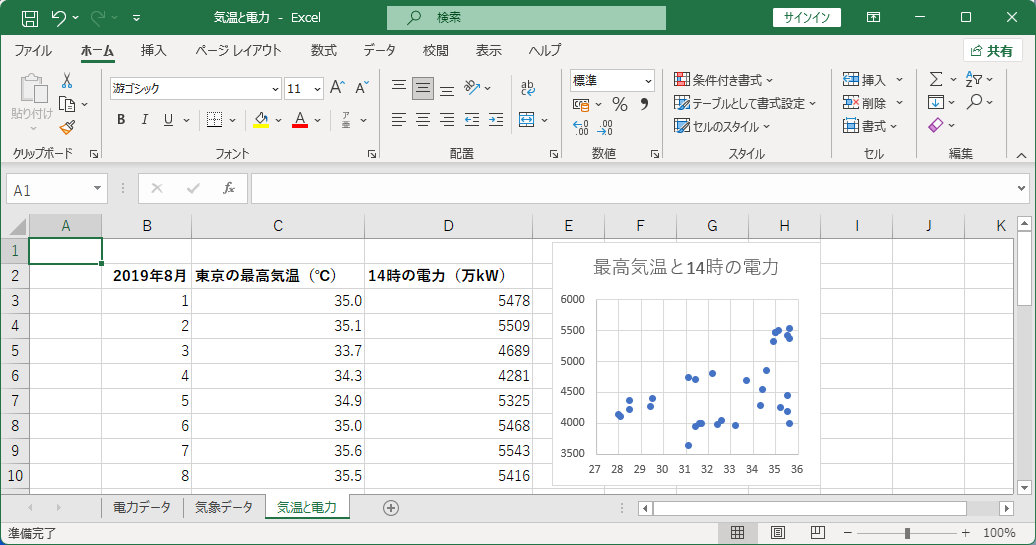The image size is (1036, 545).
Task: Click the Borders icon
Action: [x=214, y=120]
